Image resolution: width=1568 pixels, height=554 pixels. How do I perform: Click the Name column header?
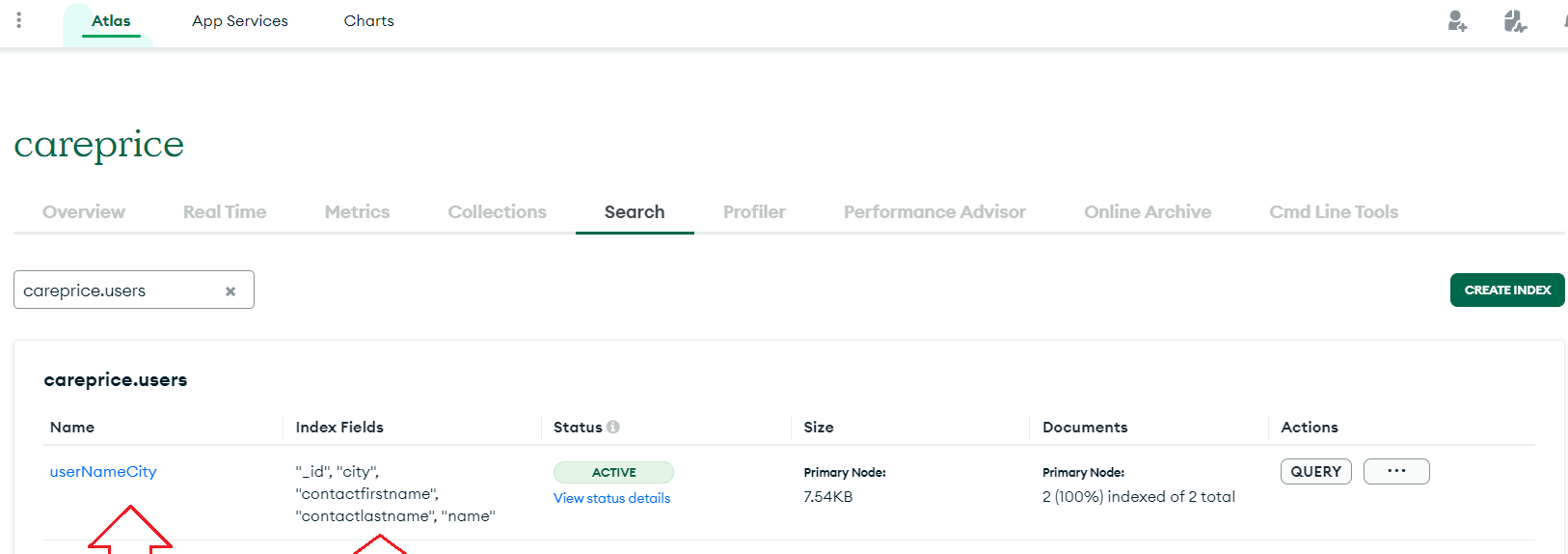tap(72, 428)
